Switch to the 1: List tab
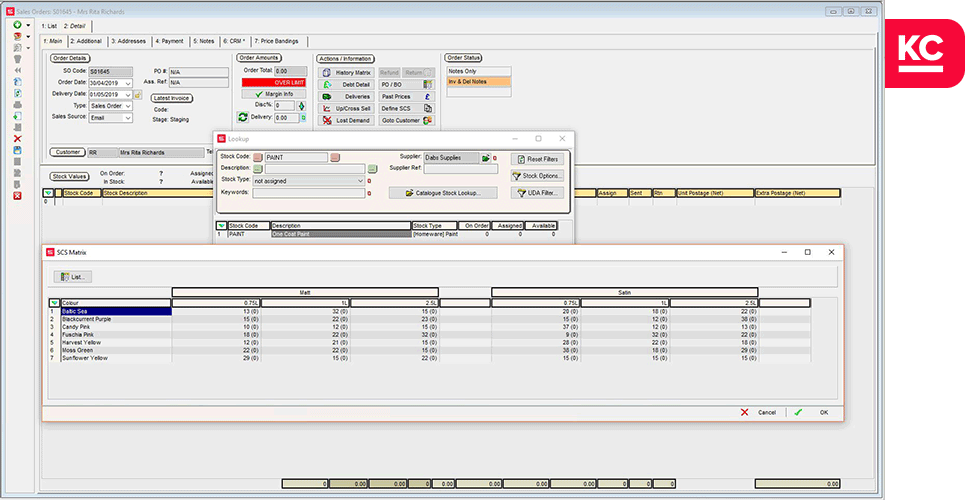965x500 pixels. click(x=49, y=26)
